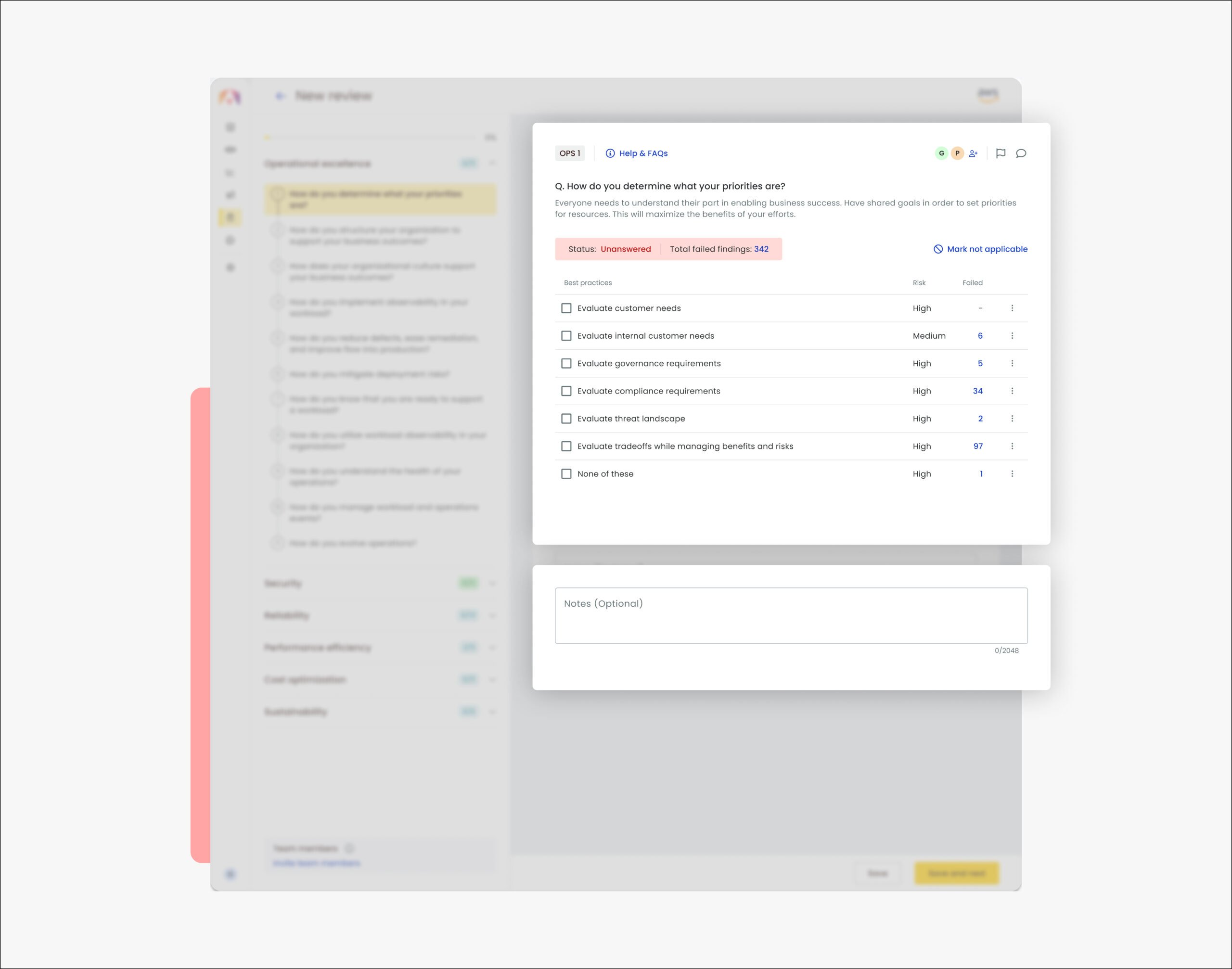Expand the Cost optimization pillar
This screenshot has width=1232, height=969.
click(x=492, y=679)
